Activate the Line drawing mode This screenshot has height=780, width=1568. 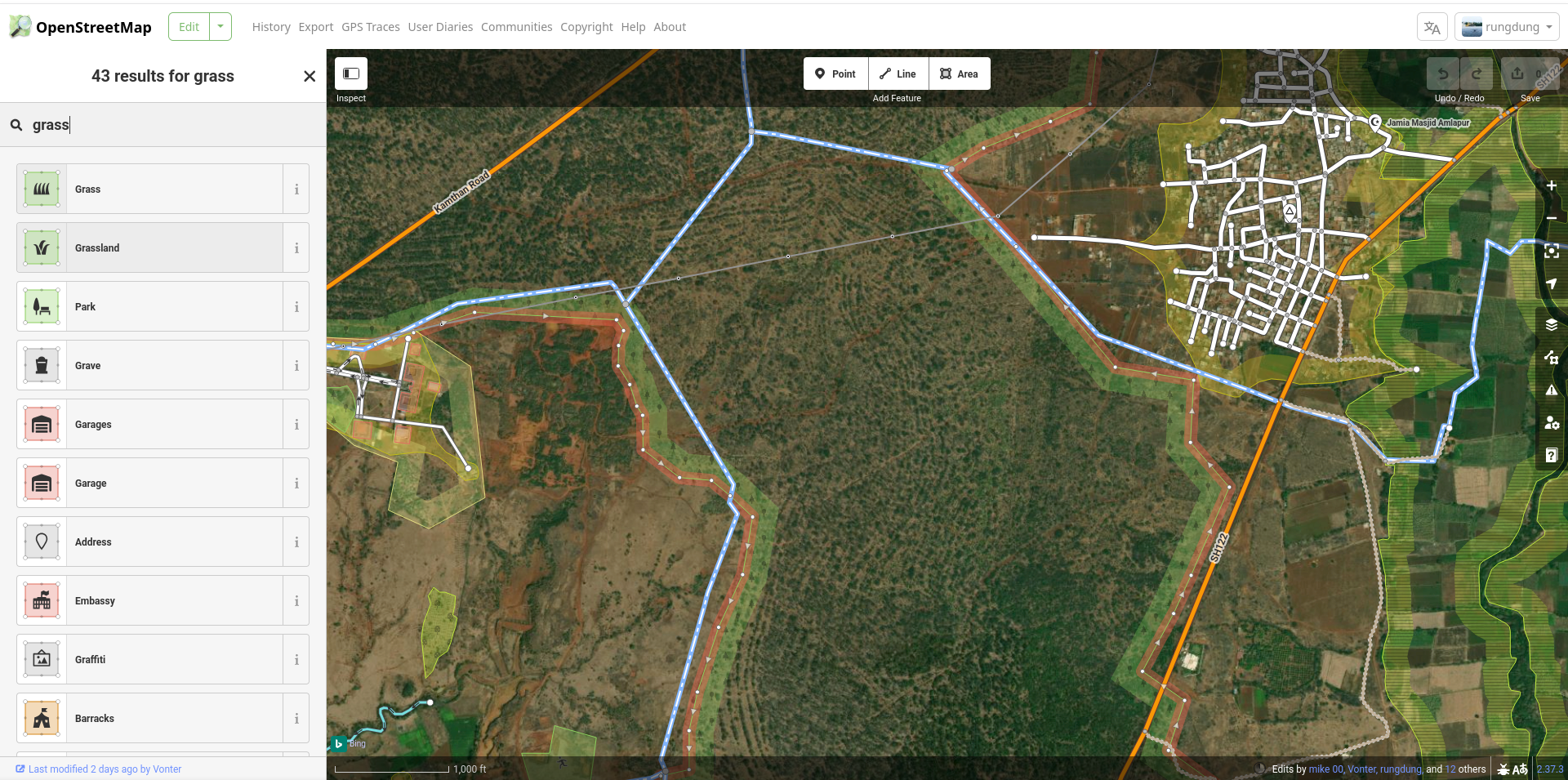click(x=898, y=74)
